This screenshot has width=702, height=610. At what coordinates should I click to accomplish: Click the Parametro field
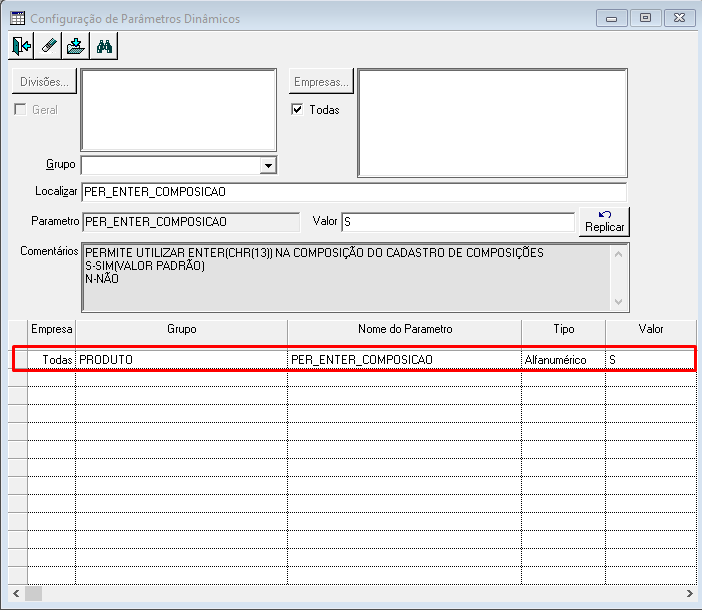(191, 222)
